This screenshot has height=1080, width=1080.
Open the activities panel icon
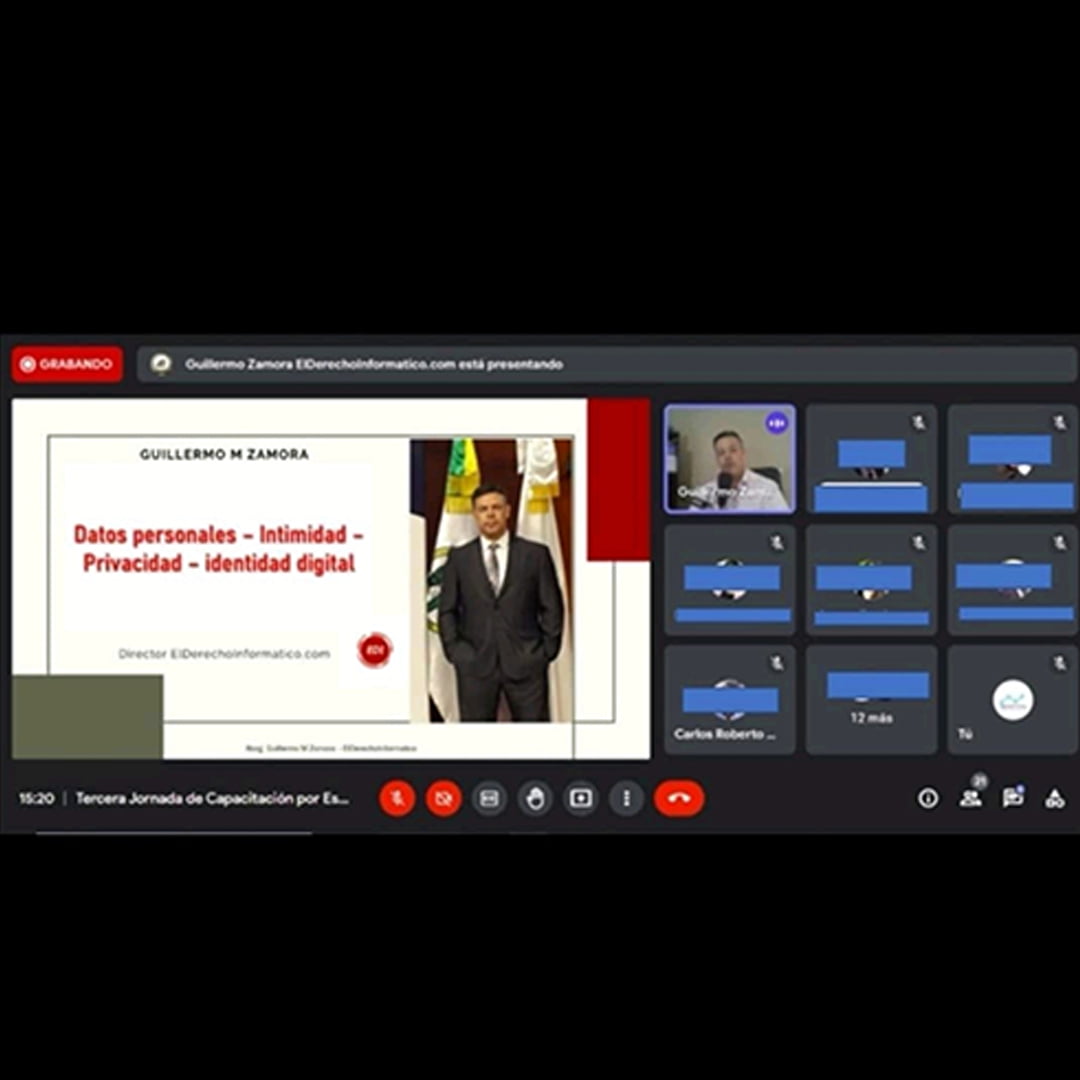[x=1054, y=798]
